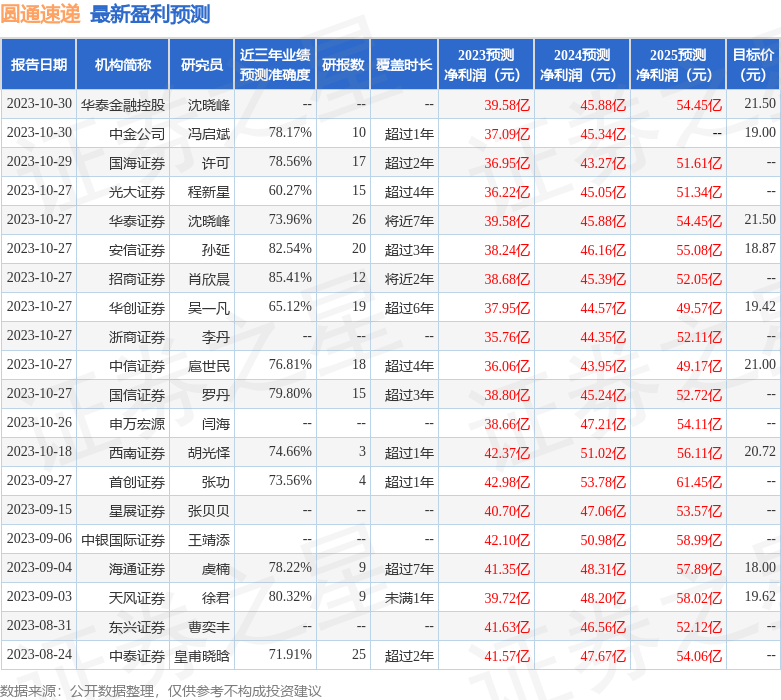Image resolution: width=781 pixels, height=700 pixels.
Task: Click 2024 forecast value 43.27亿
Action: tap(603, 163)
